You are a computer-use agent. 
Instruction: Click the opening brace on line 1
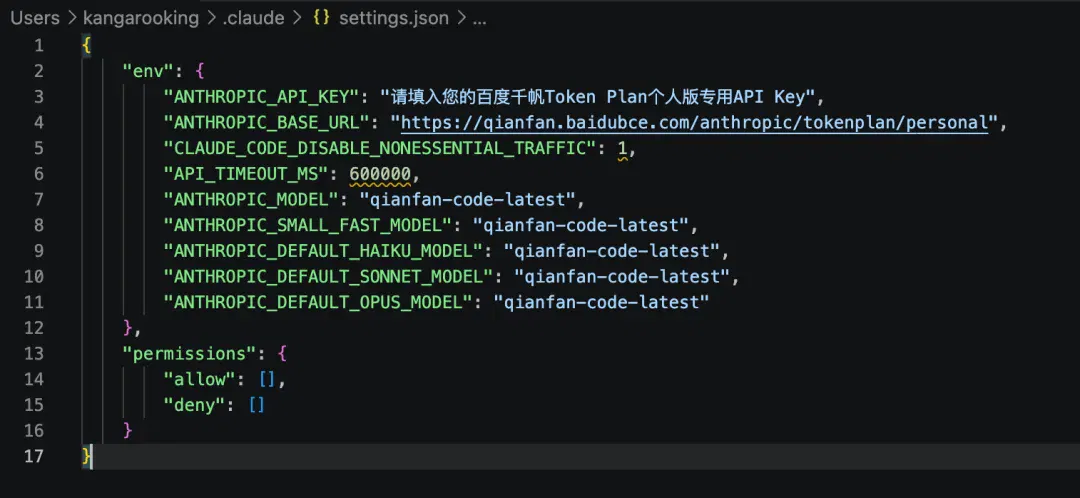click(x=85, y=45)
